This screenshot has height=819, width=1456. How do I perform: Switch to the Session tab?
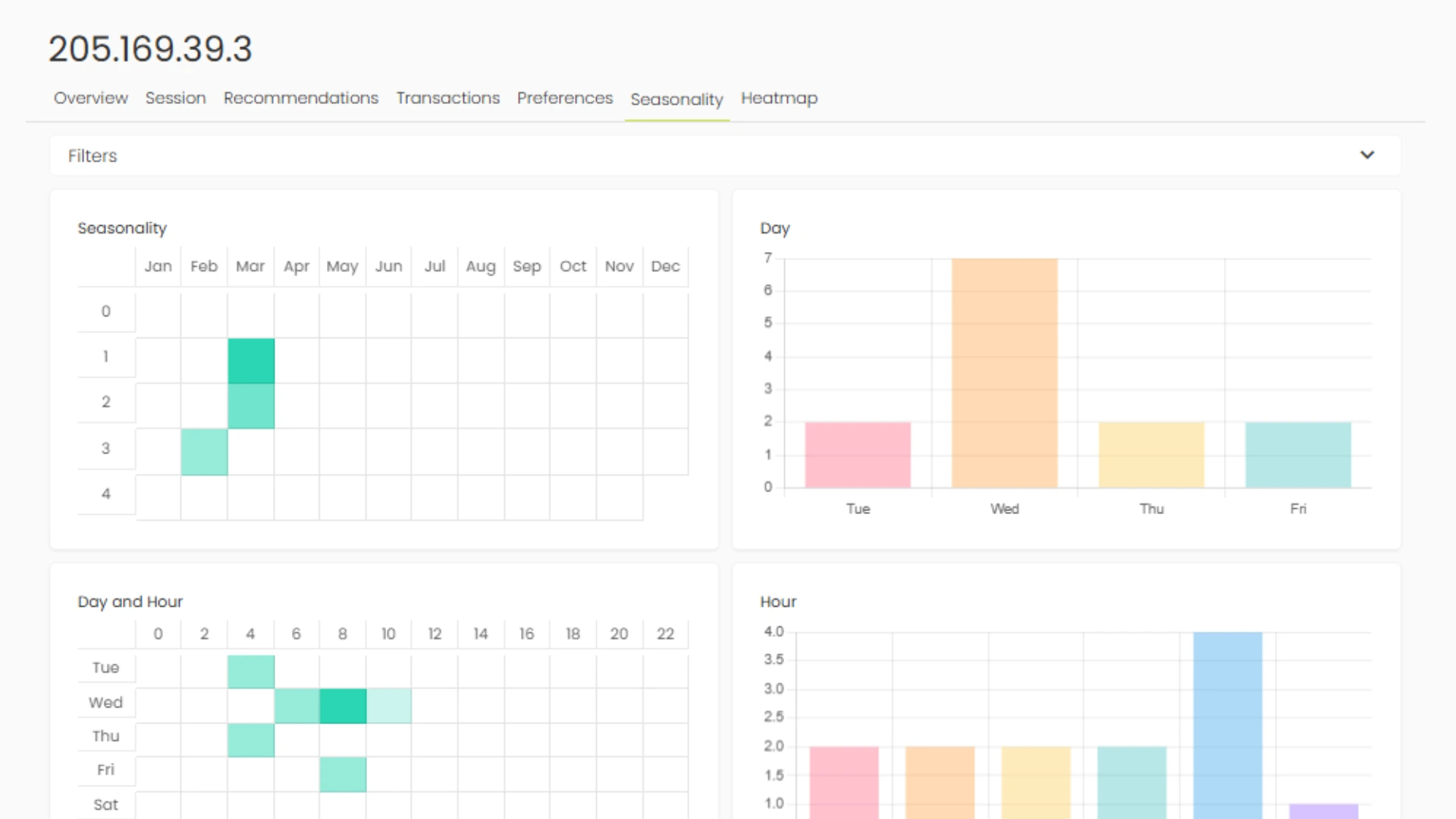175,99
